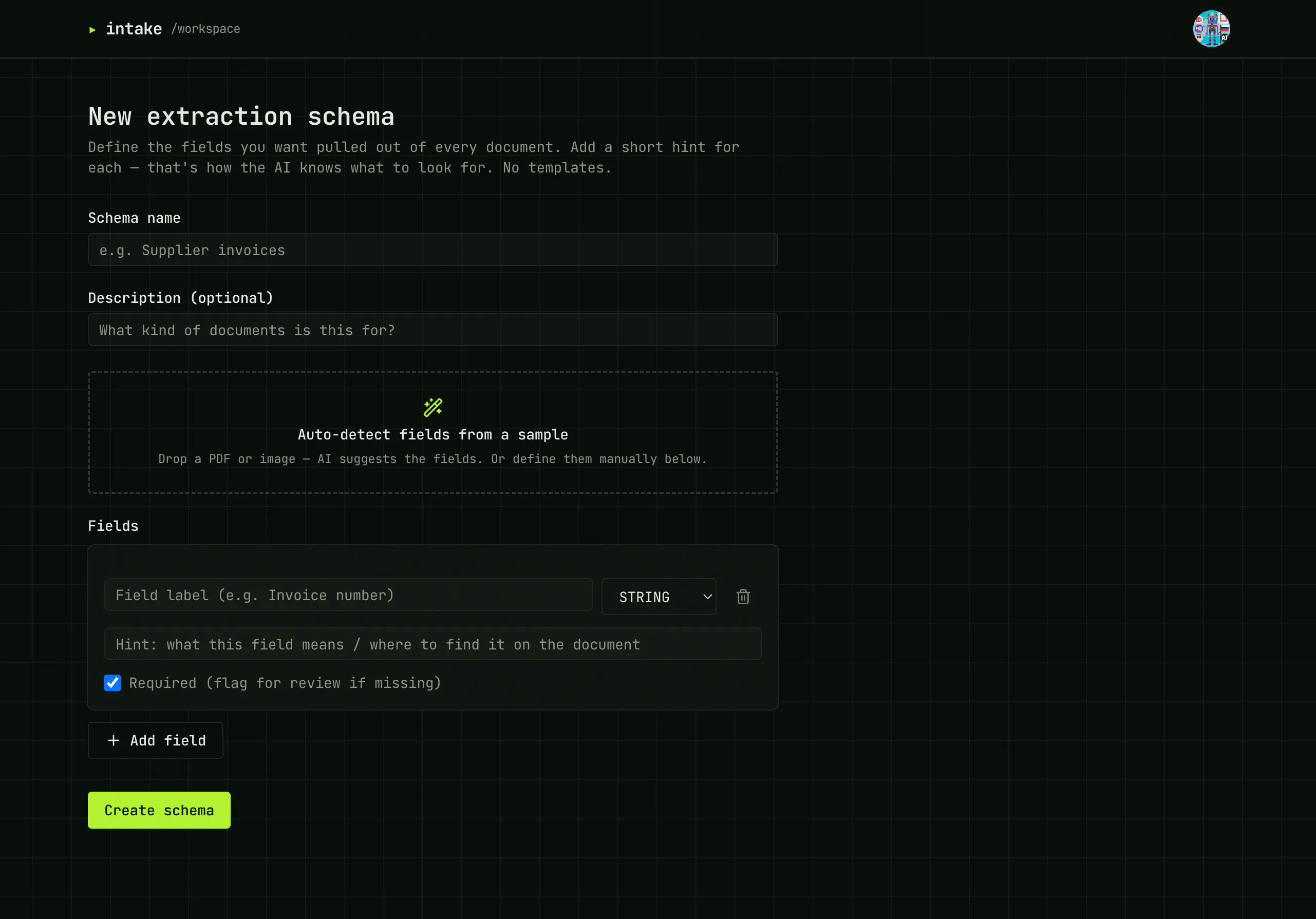Click the green triangle logo icon
Screen dimensions: 1316x919
coord(92,30)
